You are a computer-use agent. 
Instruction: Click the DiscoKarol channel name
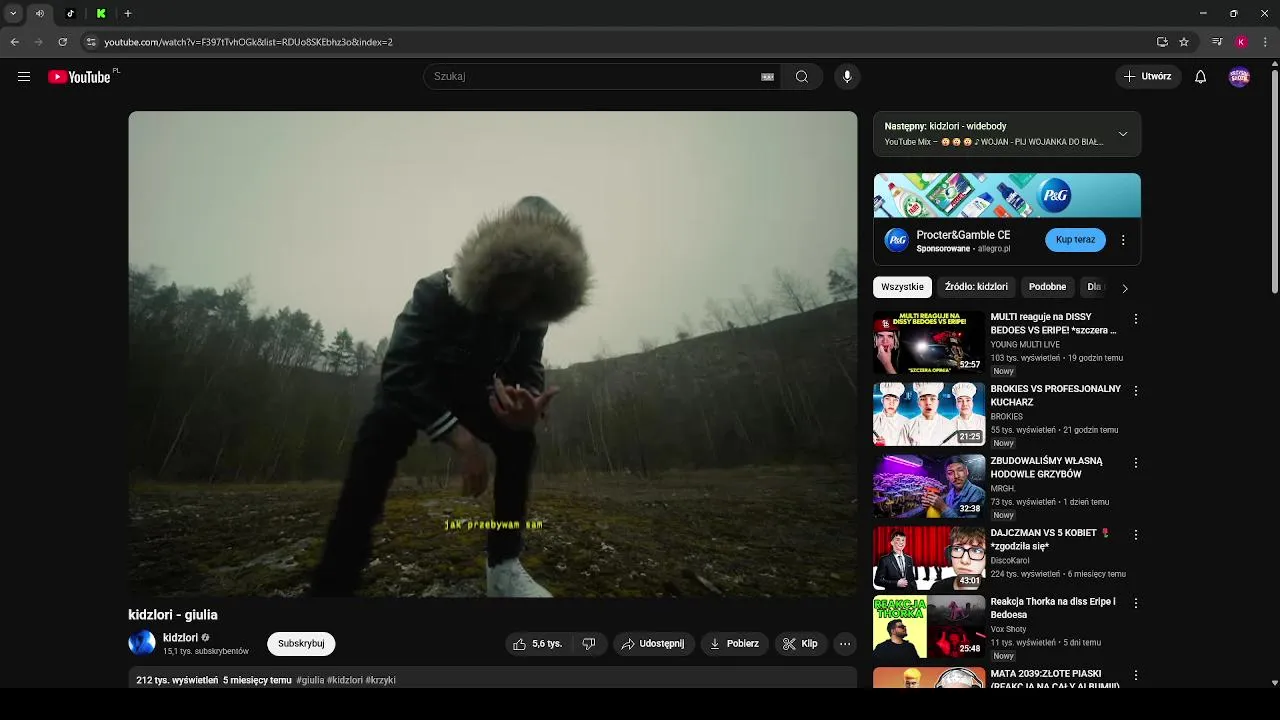tap(1012, 560)
